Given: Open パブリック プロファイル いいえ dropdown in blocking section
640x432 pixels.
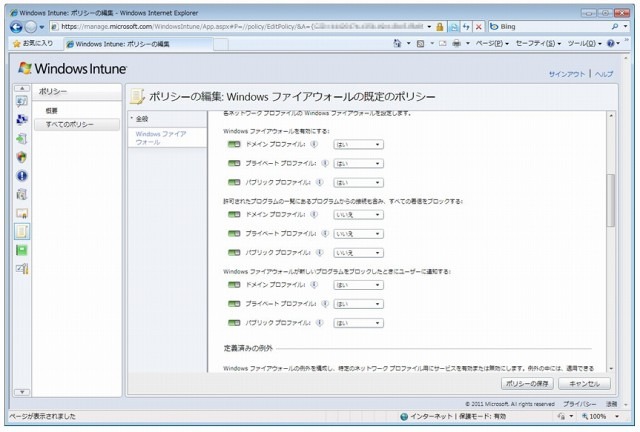Looking at the screenshot, I should tap(358, 253).
